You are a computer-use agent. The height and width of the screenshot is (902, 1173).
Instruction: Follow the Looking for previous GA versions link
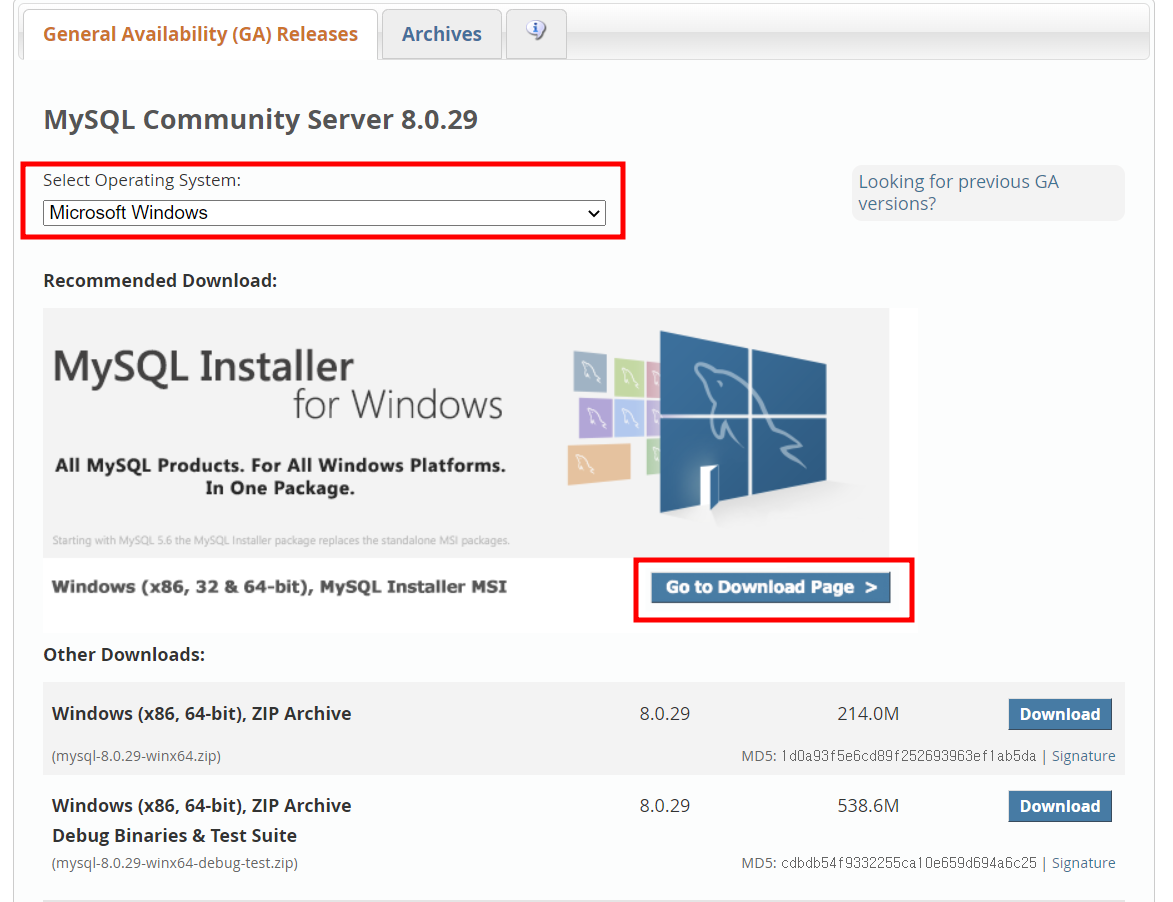click(958, 193)
